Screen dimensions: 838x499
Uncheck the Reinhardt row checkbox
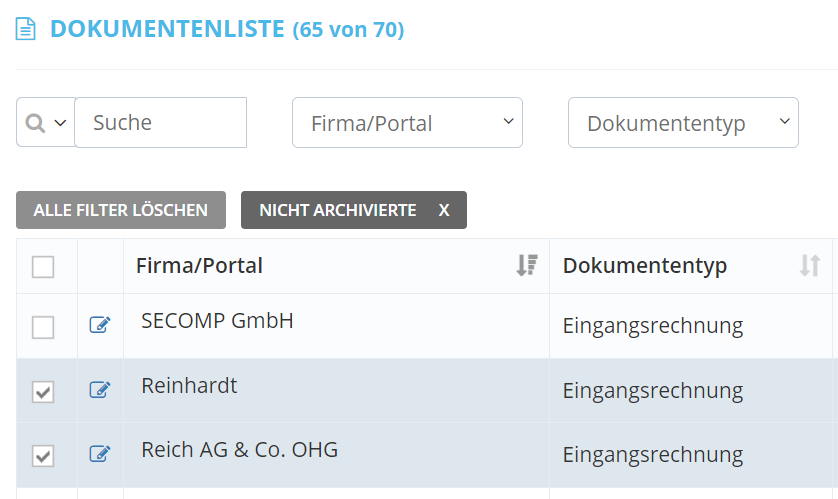(x=43, y=392)
